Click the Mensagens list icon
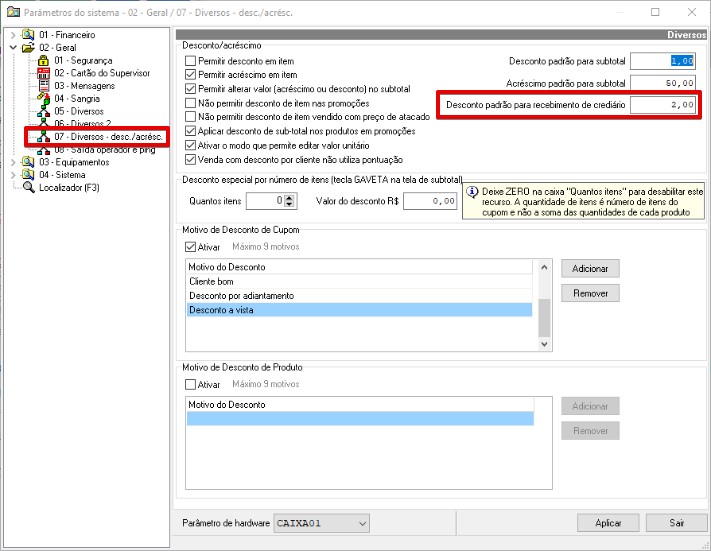This screenshot has width=711, height=551. click(x=44, y=86)
